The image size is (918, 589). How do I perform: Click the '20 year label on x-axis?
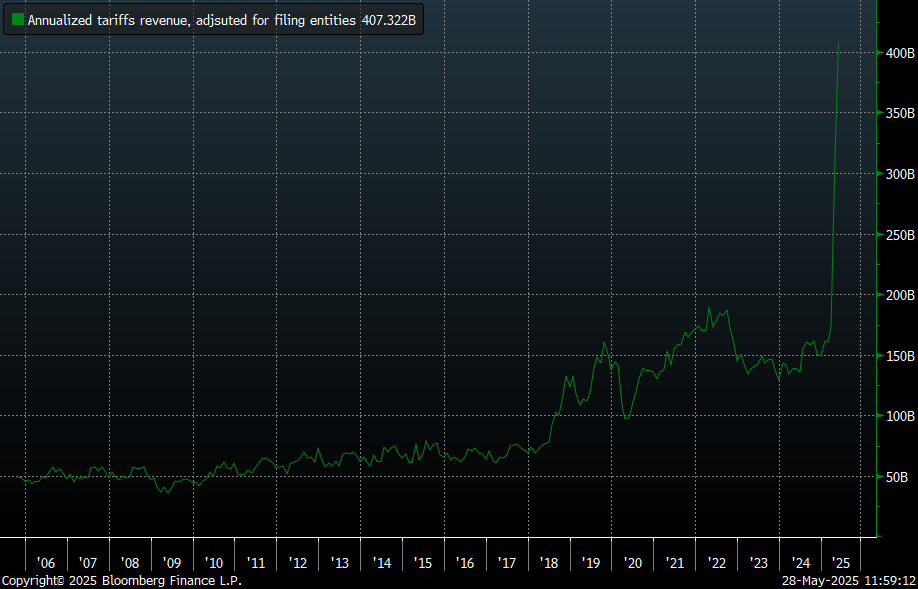coord(633,564)
